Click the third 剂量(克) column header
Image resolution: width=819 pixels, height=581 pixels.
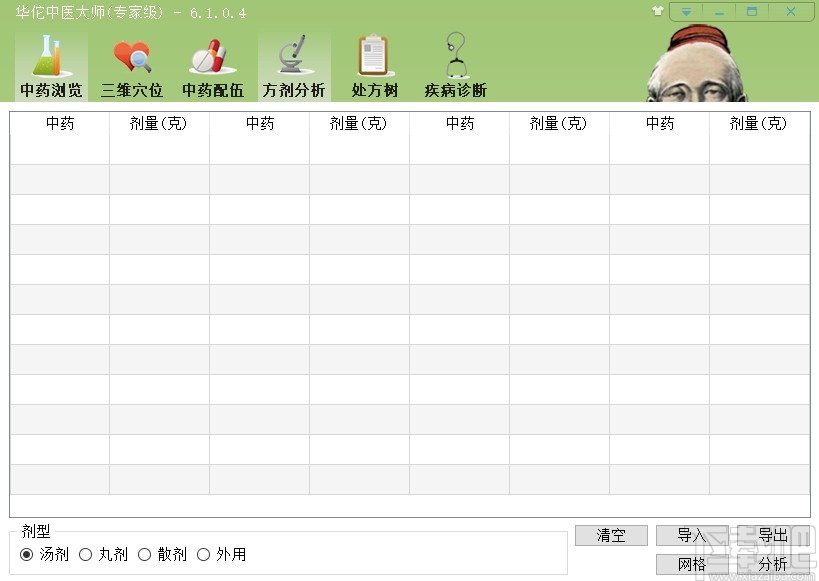click(559, 123)
